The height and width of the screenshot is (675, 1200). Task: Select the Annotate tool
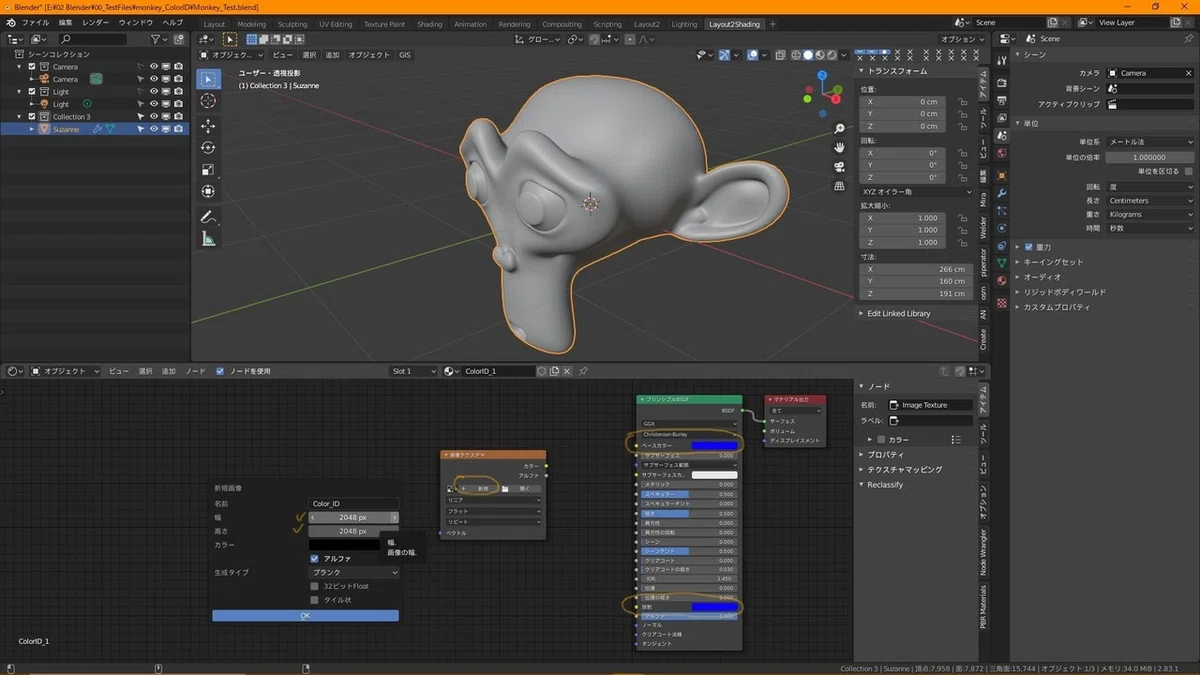tap(208, 216)
